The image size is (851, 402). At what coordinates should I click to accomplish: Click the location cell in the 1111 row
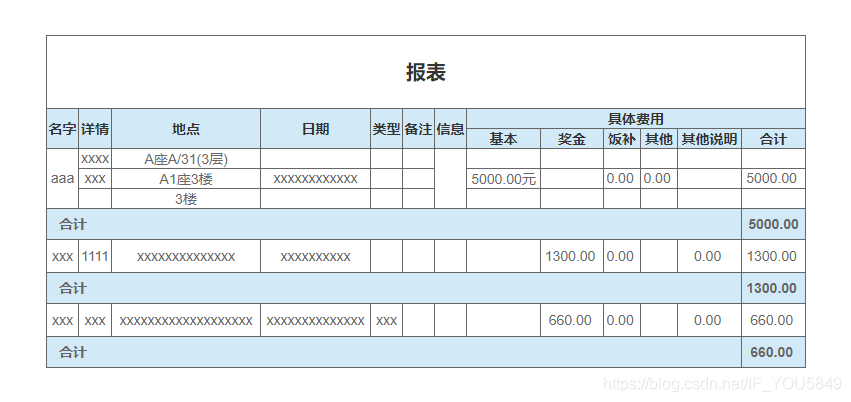pyautogui.click(x=186, y=256)
